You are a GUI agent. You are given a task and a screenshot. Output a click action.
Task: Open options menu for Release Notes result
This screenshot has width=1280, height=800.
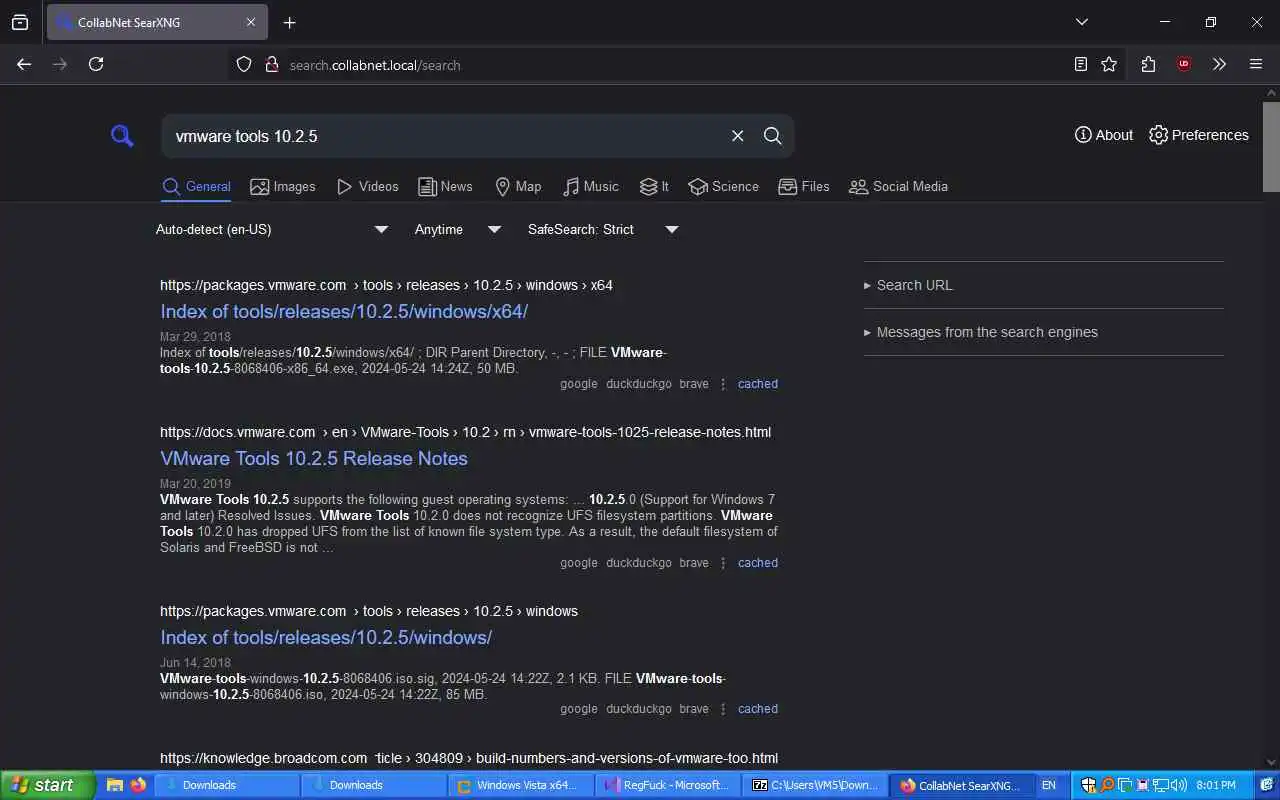click(x=723, y=563)
